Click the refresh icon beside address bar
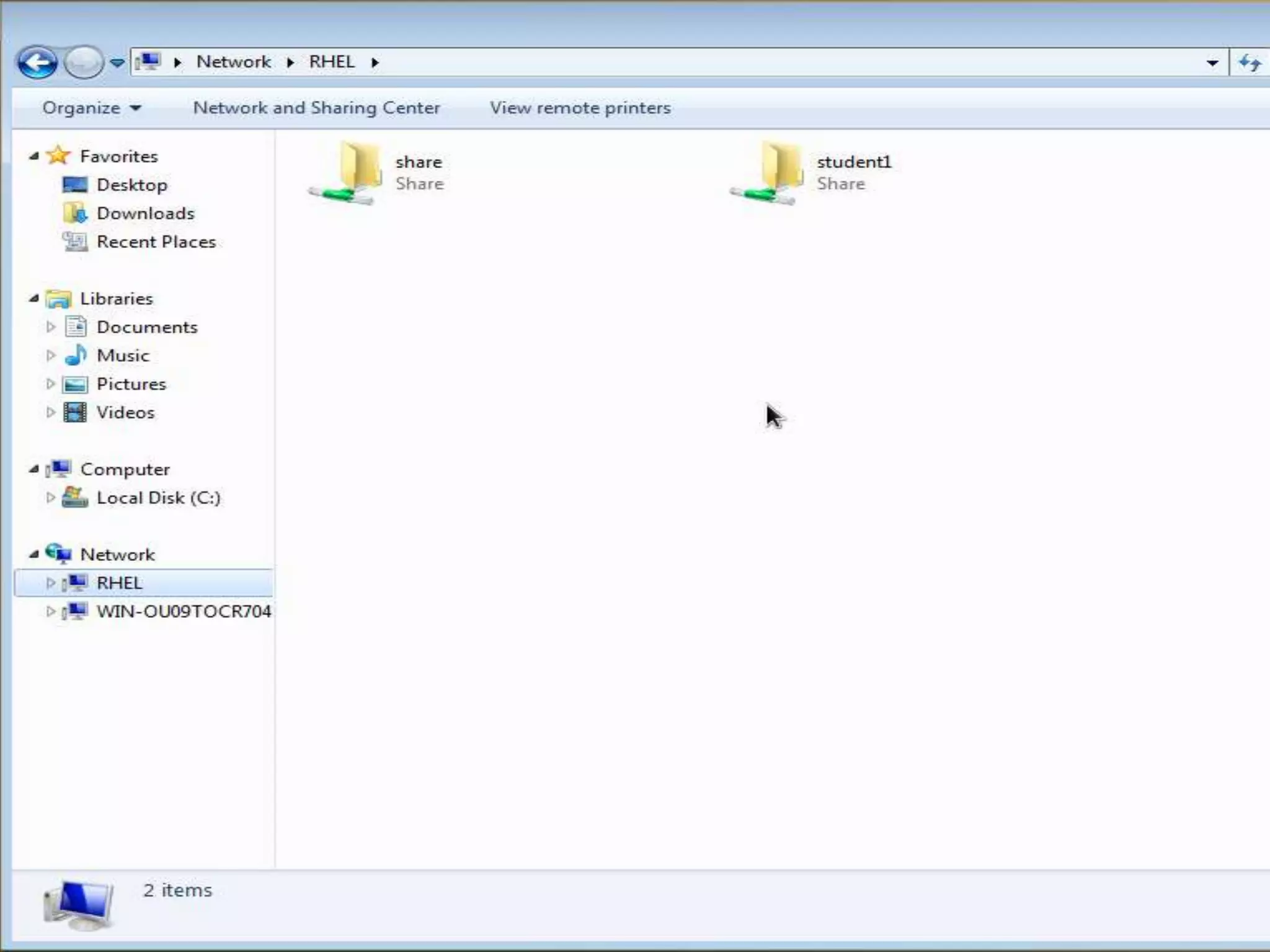This screenshot has width=1270, height=952. coord(1249,63)
